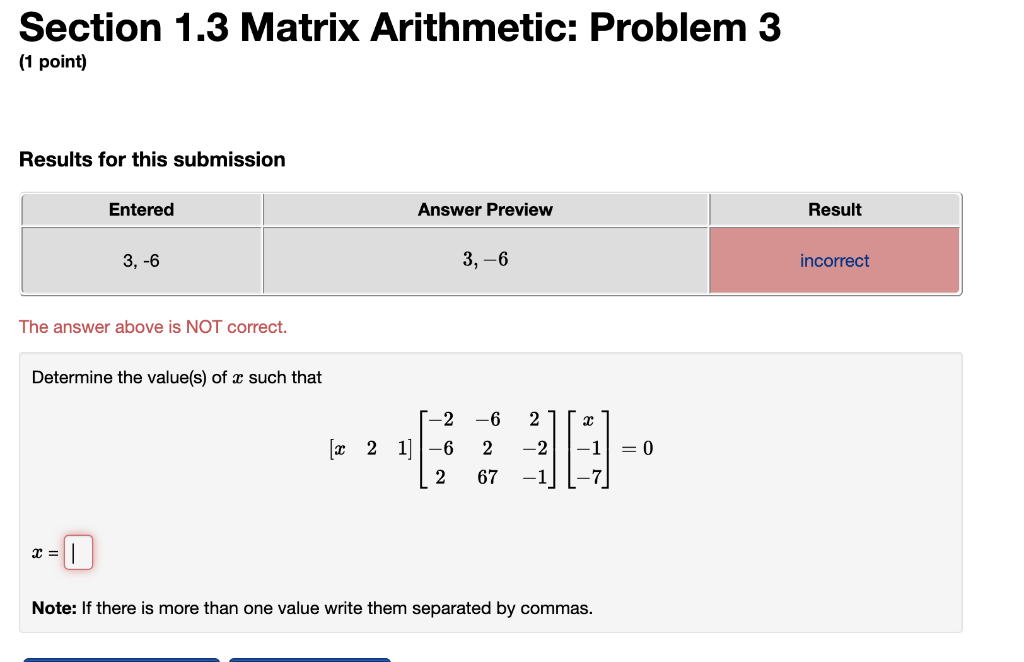Click the right blue button below the problem
This screenshot has width=1024, height=662.
coord(308,659)
